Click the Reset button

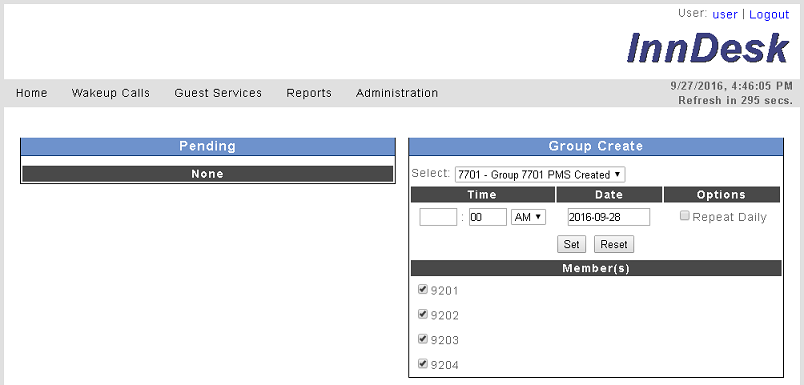point(614,244)
